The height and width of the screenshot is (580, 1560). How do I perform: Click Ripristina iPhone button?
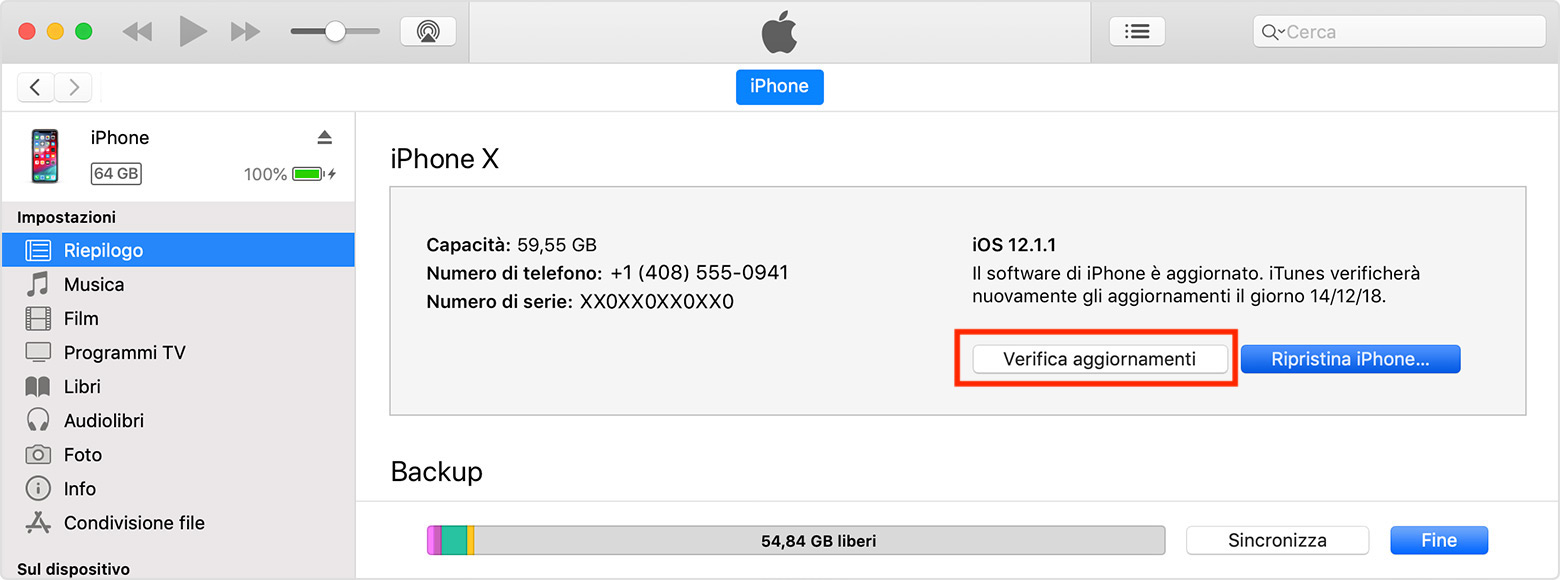click(1350, 360)
